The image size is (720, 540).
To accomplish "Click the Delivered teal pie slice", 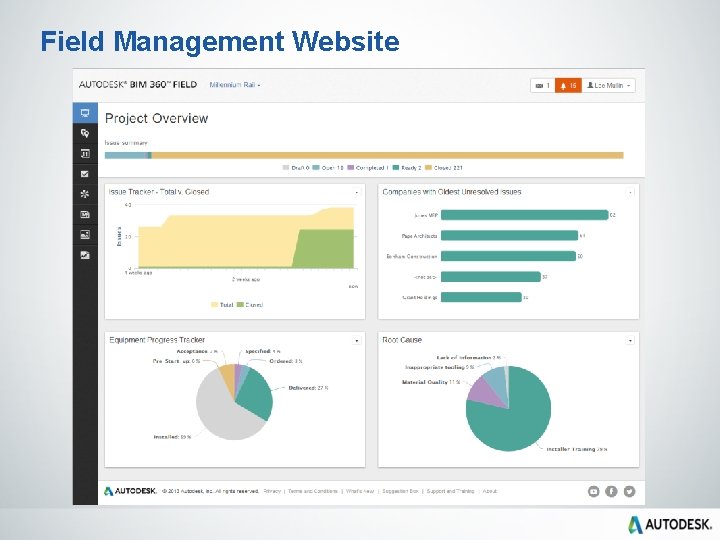I will pos(257,393).
